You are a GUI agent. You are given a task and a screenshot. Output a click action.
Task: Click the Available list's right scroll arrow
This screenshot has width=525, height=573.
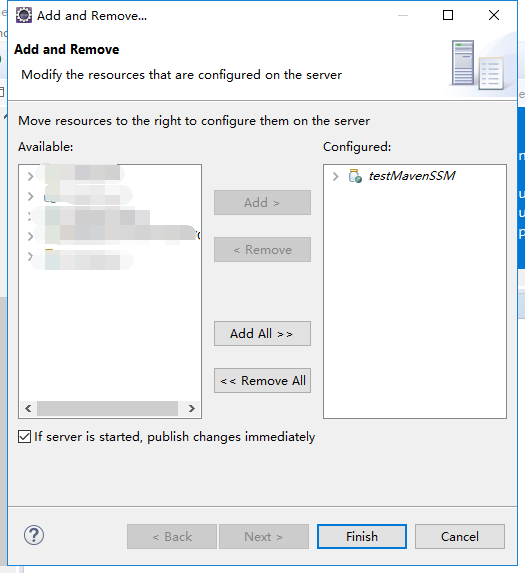(191, 408)
